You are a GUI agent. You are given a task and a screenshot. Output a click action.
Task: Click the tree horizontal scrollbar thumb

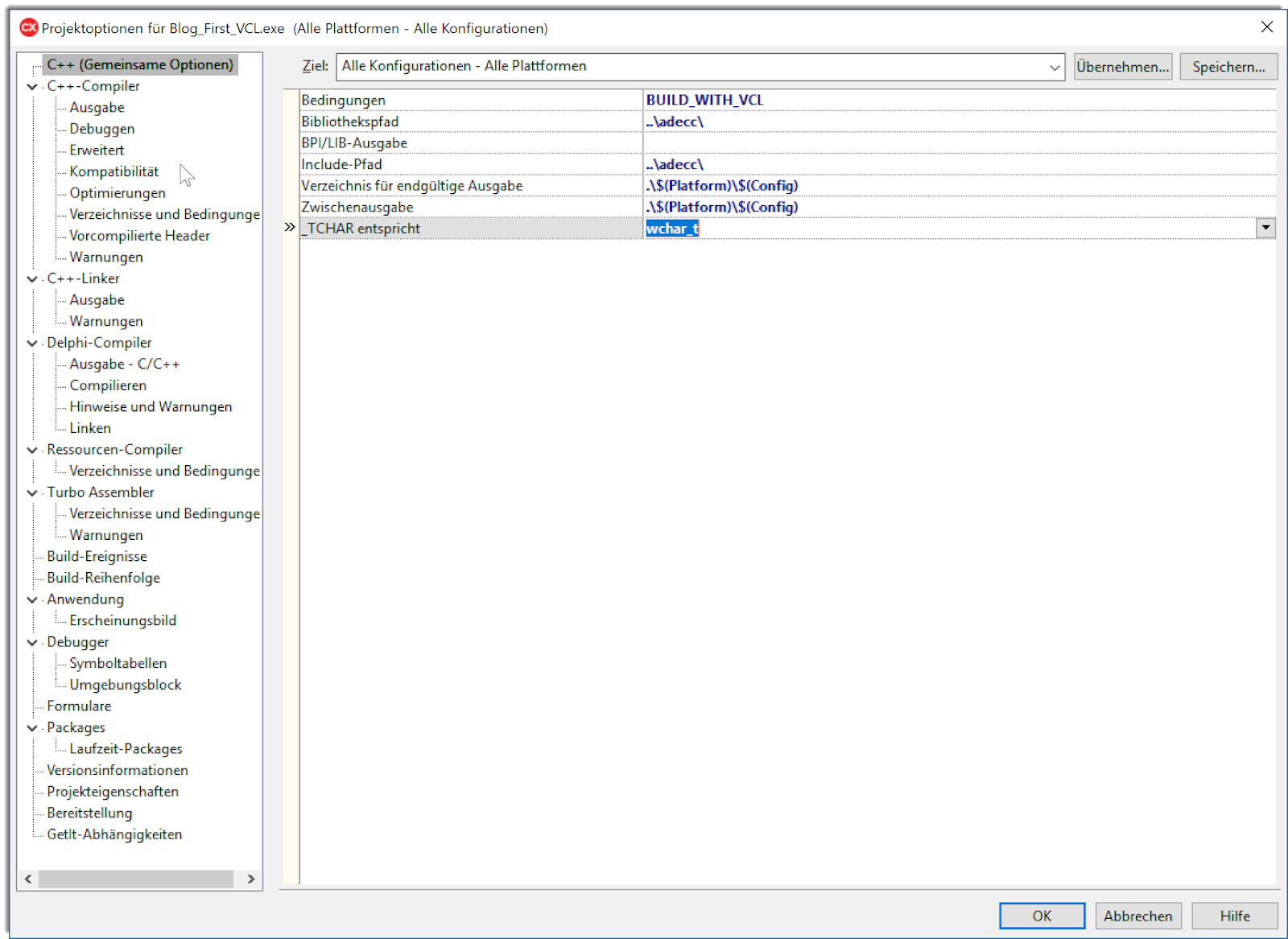tap(136, 879)
